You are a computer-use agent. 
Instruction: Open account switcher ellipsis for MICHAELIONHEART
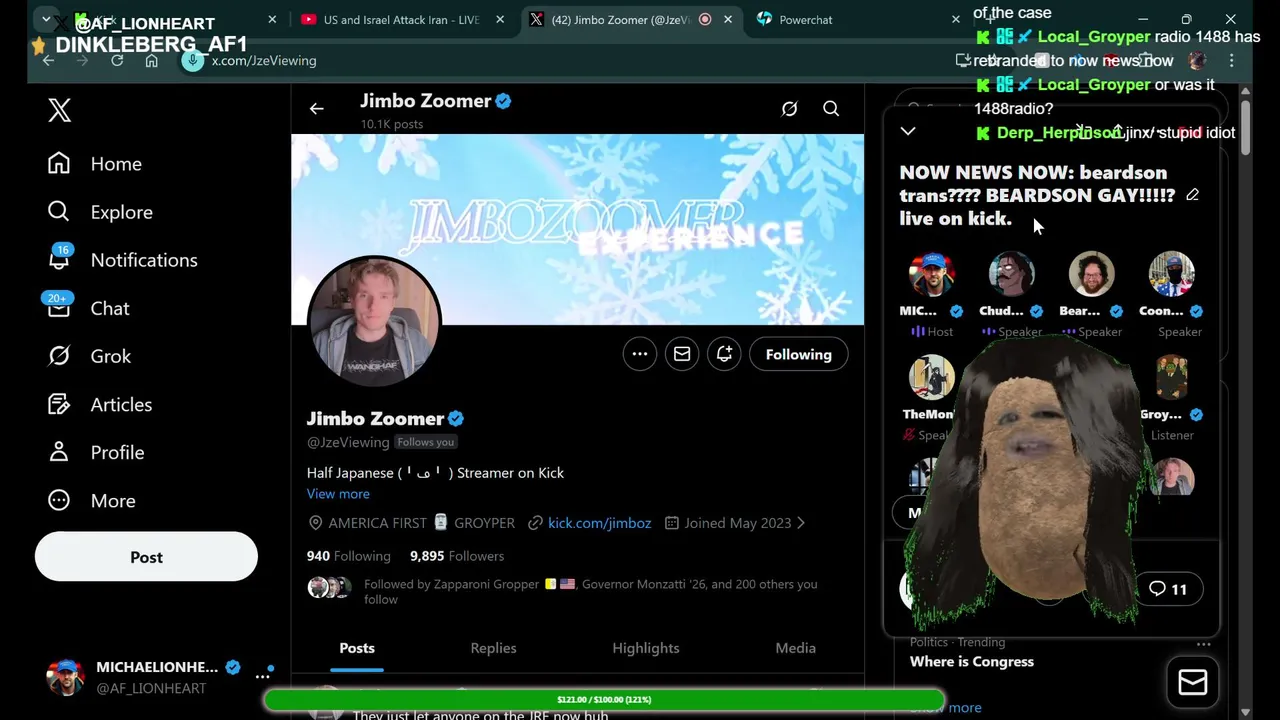click(262, 676)
